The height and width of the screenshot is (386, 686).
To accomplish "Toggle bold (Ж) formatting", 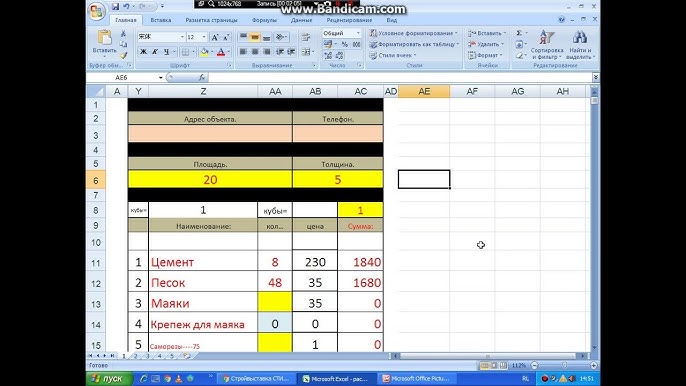I will tap(143, 52).
